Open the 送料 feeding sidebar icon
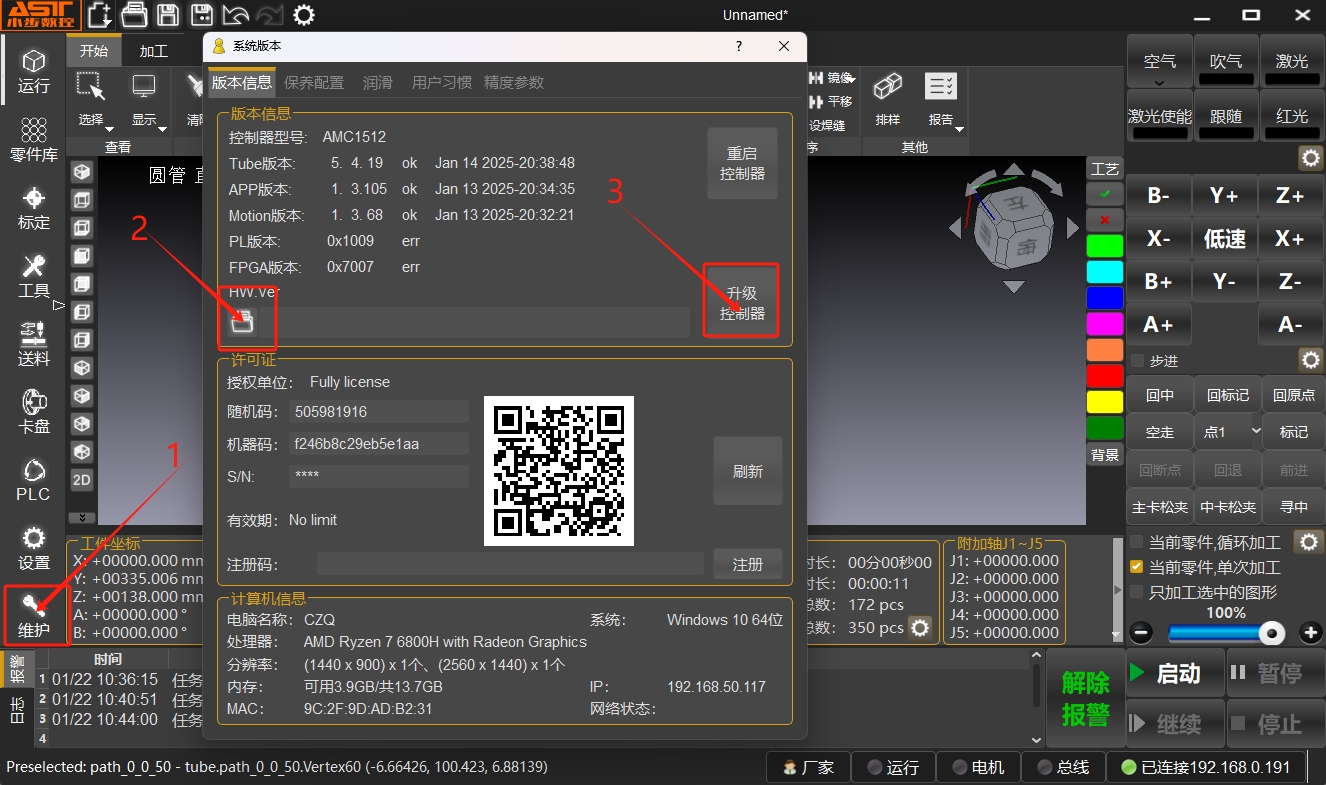The image size is (1326, 785). tap(34, 344)
